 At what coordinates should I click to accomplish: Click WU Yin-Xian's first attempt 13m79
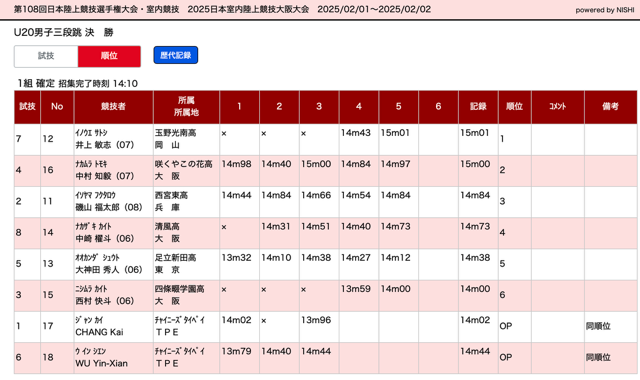[236, 351]
